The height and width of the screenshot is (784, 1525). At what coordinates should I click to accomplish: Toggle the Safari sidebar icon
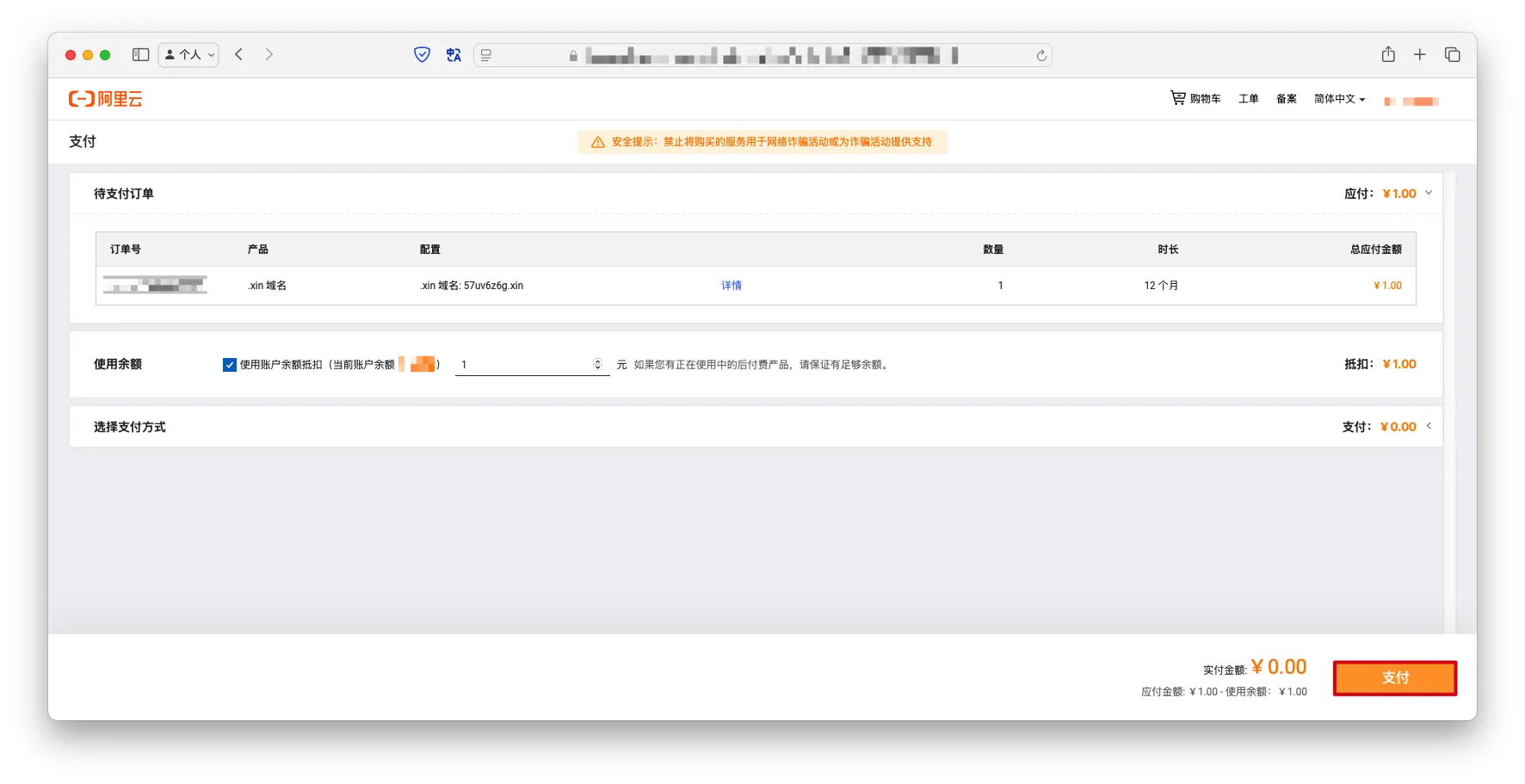(141, 55)
